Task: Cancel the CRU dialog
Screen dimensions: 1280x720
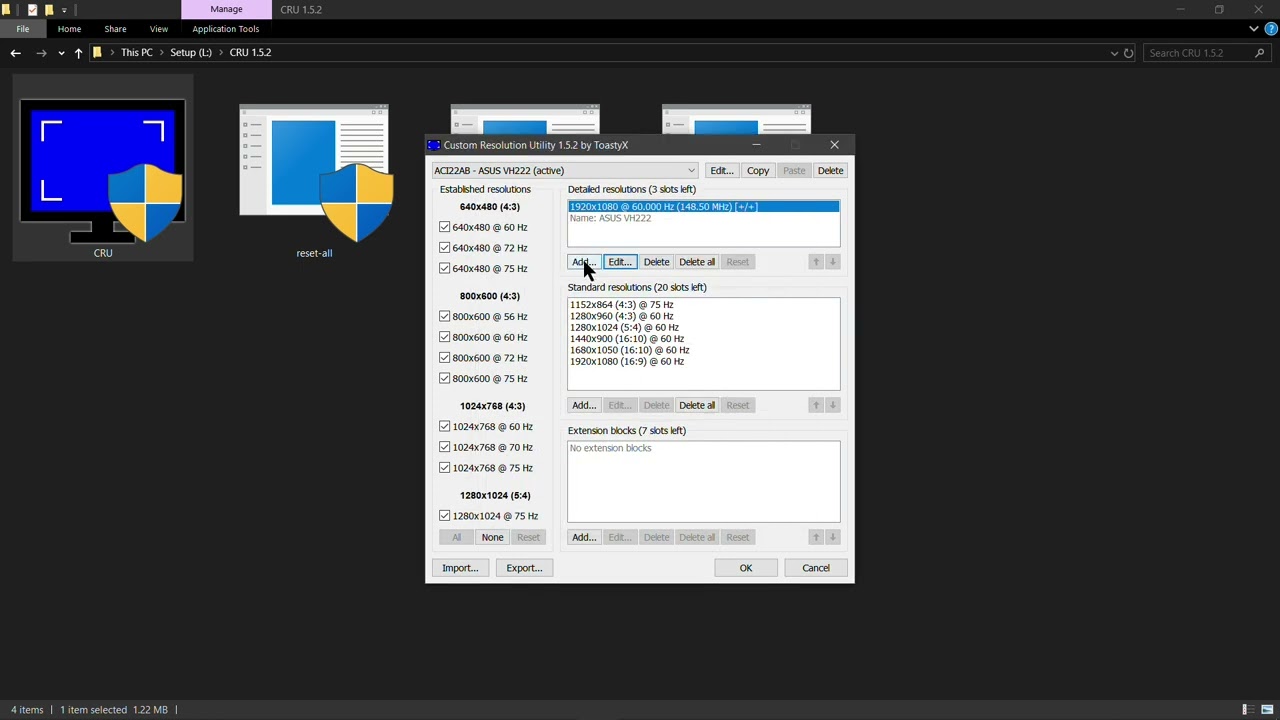Action: 816,568
